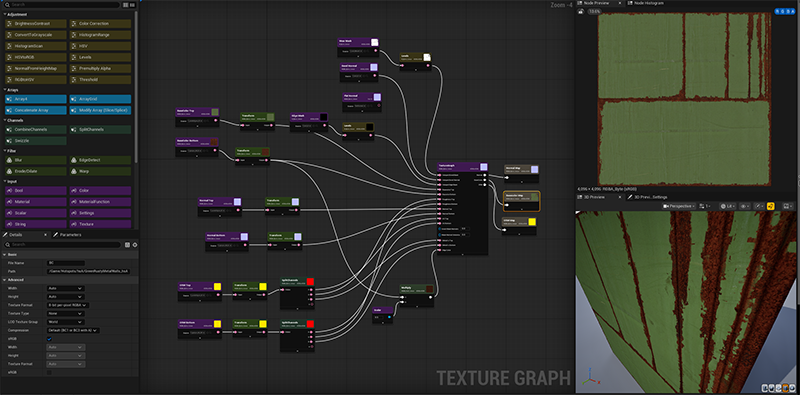The image size is (800, 395).
Task: Collapse the Channels category
Action: pos(5,120)
